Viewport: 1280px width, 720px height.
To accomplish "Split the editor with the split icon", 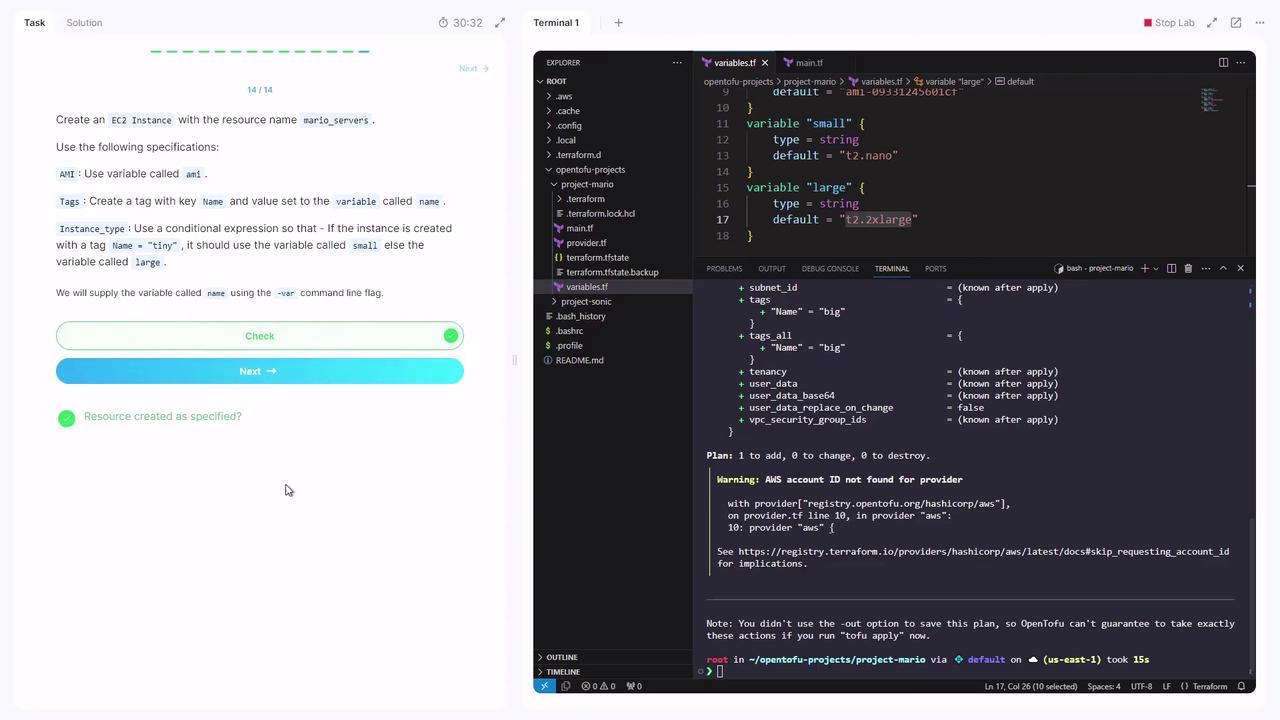I will [x=1223, y=62].
